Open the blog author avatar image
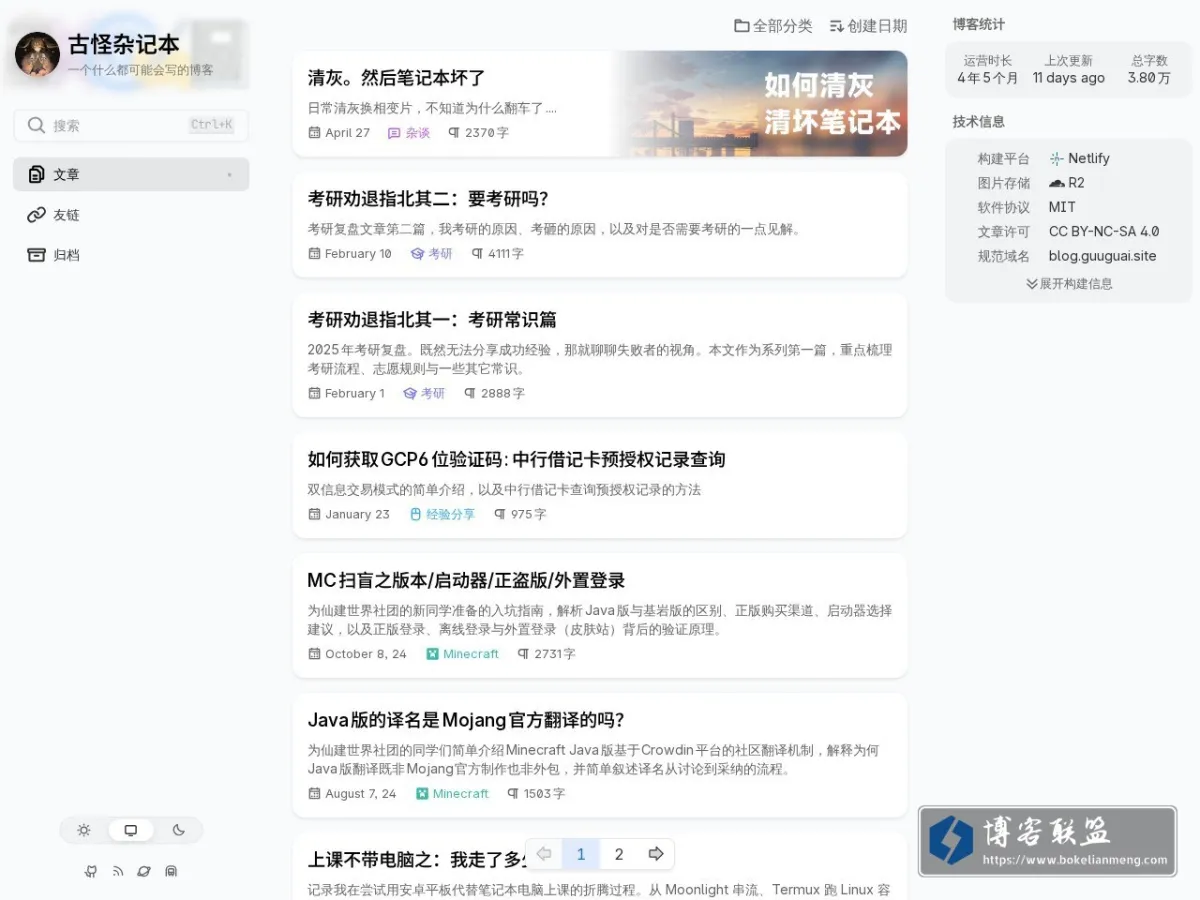1200x900 pixels. 37,54
